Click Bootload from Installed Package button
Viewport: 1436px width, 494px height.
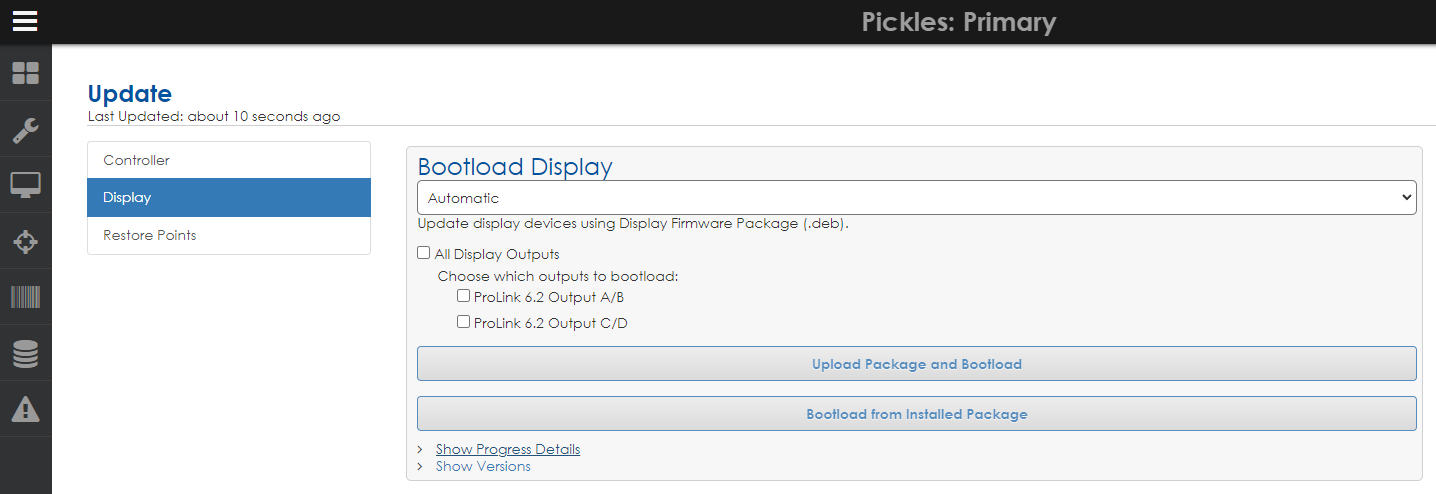(916, 414)
